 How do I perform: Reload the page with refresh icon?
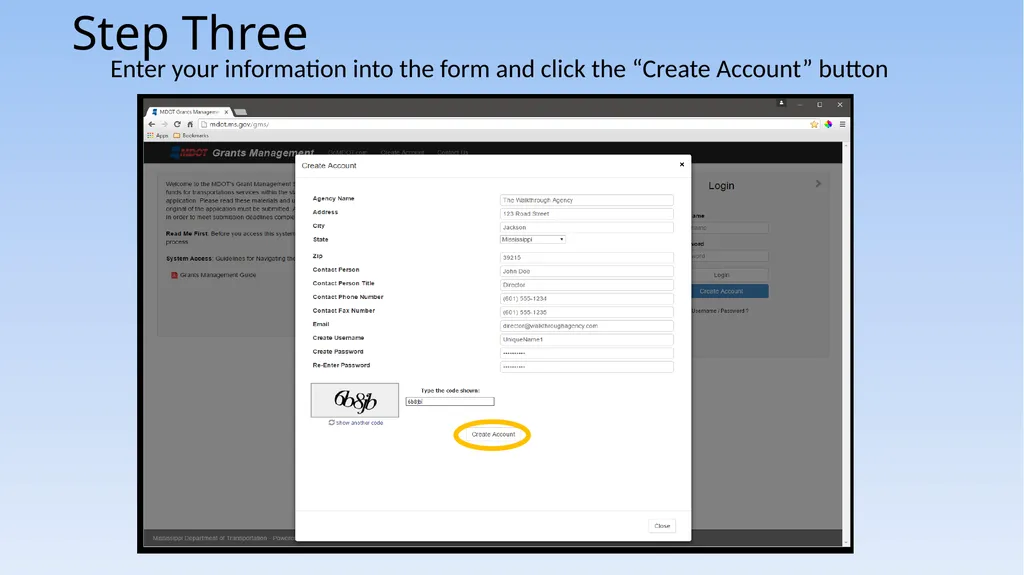[x=177, y=124]
